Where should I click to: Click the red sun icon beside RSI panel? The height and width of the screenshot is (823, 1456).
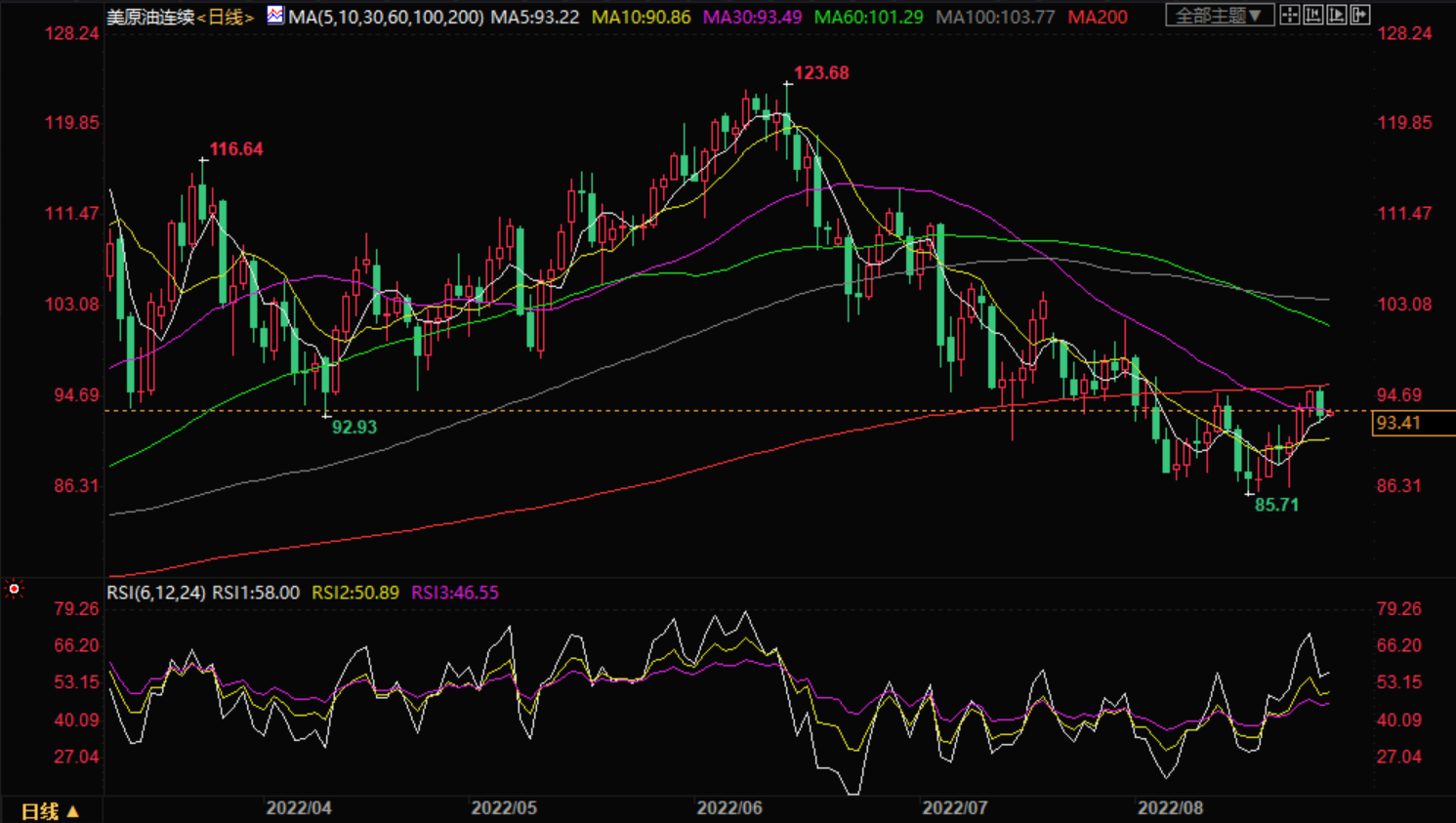pos(14,589)
